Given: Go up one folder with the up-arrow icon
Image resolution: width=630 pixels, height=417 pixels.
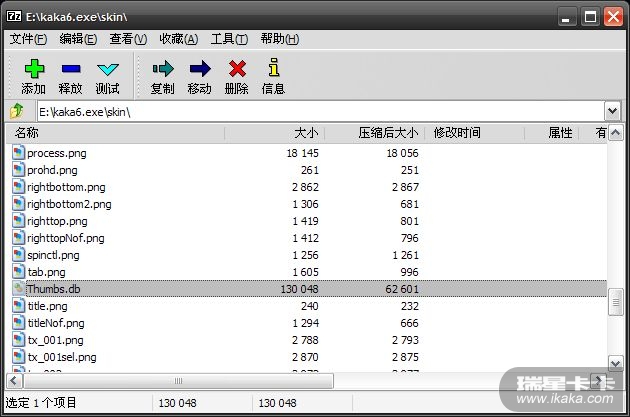Looking at the screenshot, I should [x=17, y=110].
